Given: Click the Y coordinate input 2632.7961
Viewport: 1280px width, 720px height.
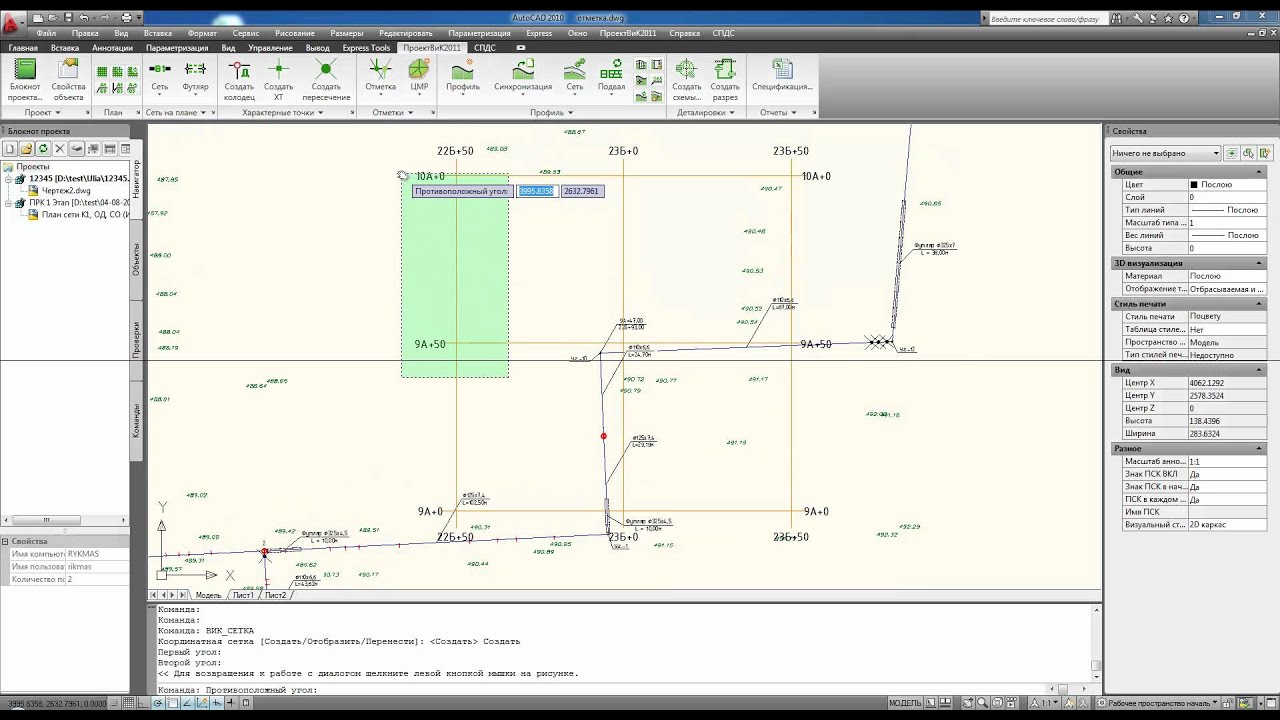Looking at the screenshot, I should [x=582, y=191].
